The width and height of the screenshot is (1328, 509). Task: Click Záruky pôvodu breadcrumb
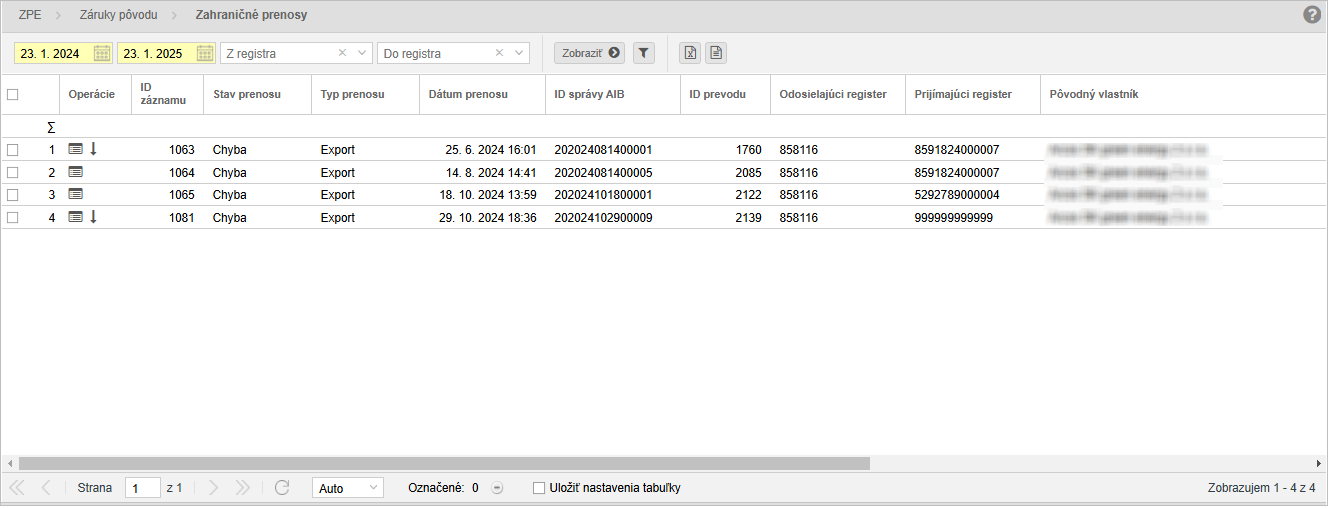(x=118, y=15)
